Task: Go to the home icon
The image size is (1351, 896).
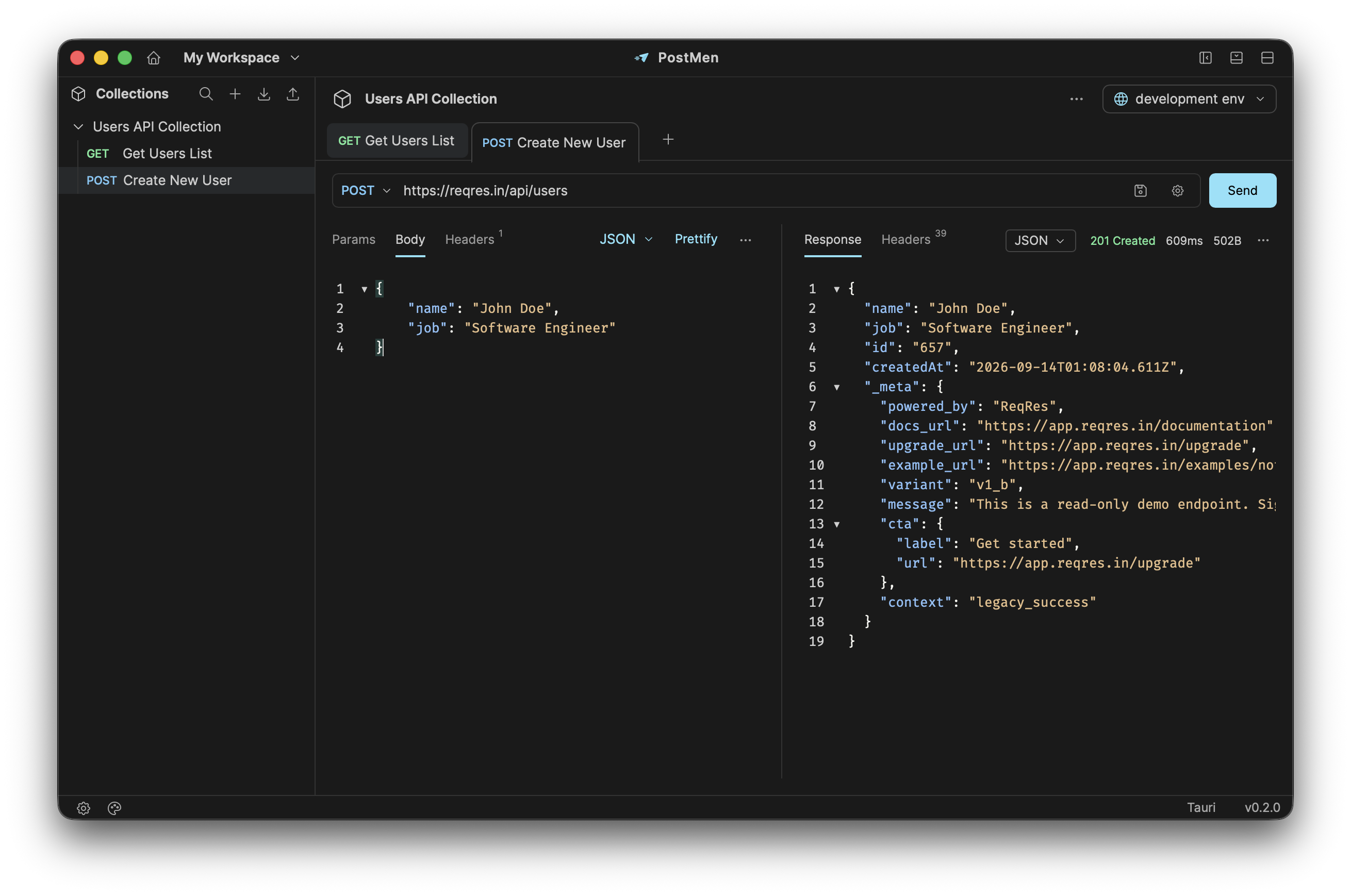Action: pos(153,58)
